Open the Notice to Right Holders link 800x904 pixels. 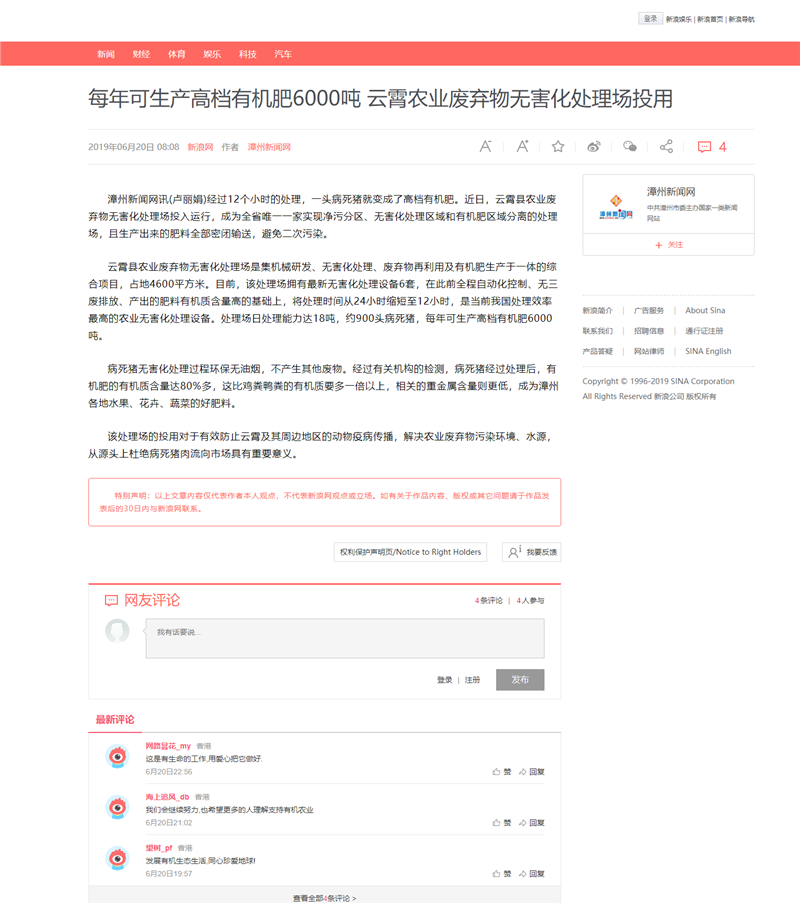(x=410, y=552)
